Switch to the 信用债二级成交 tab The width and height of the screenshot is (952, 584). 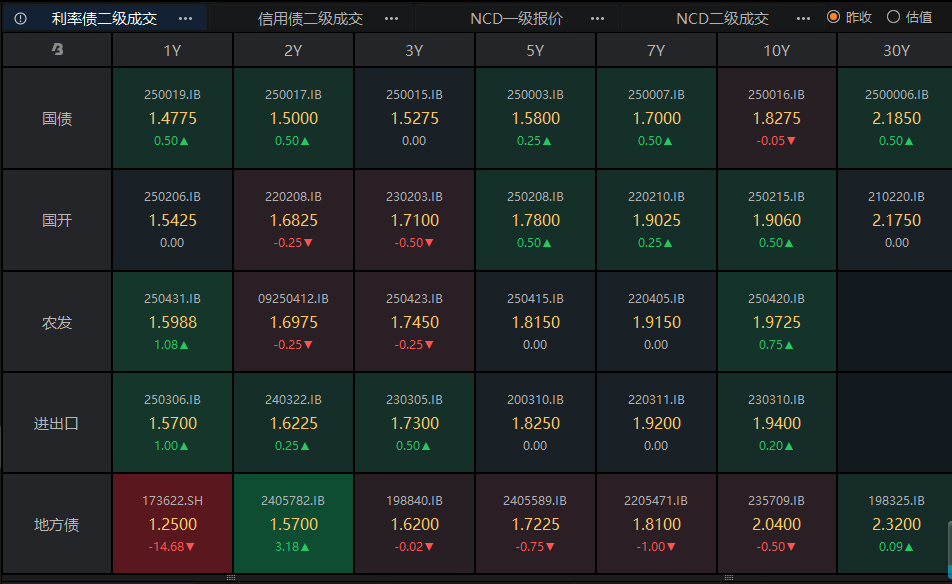[x=310, y=18]
